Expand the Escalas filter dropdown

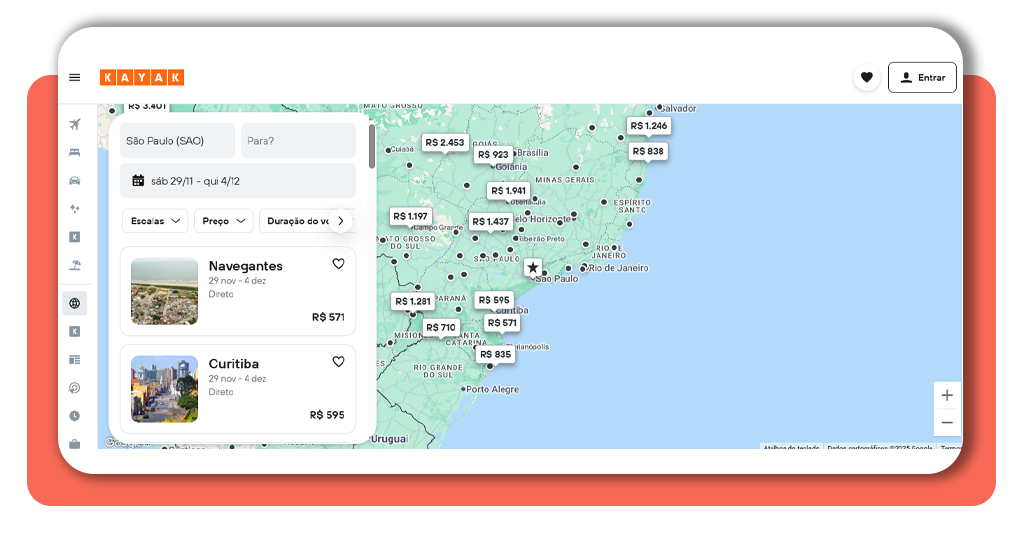tap(155, 221)
